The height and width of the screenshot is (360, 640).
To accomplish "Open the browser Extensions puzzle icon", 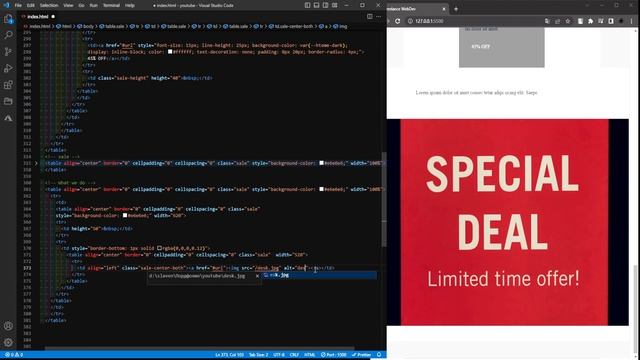I will click(590, 21).
